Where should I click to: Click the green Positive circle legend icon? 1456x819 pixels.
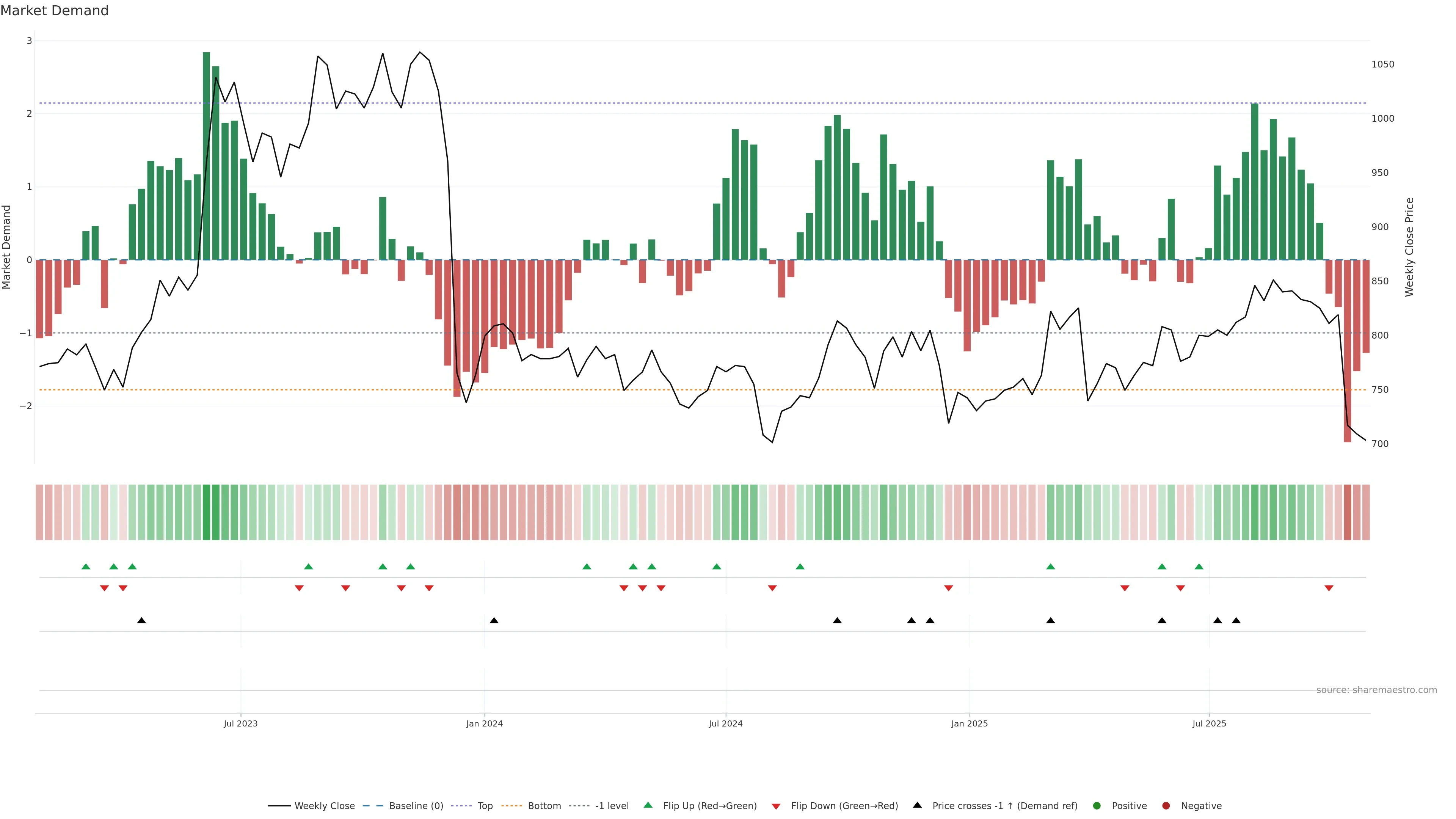point(1097,805)
